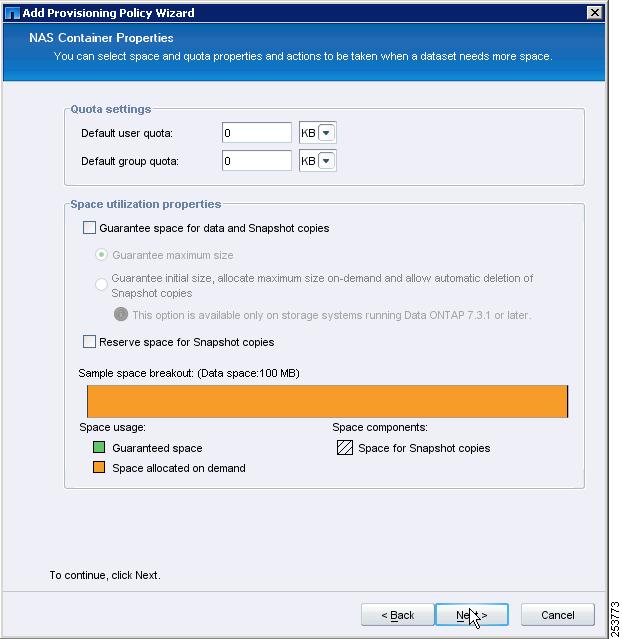Click the Default user quota input field

257,133
